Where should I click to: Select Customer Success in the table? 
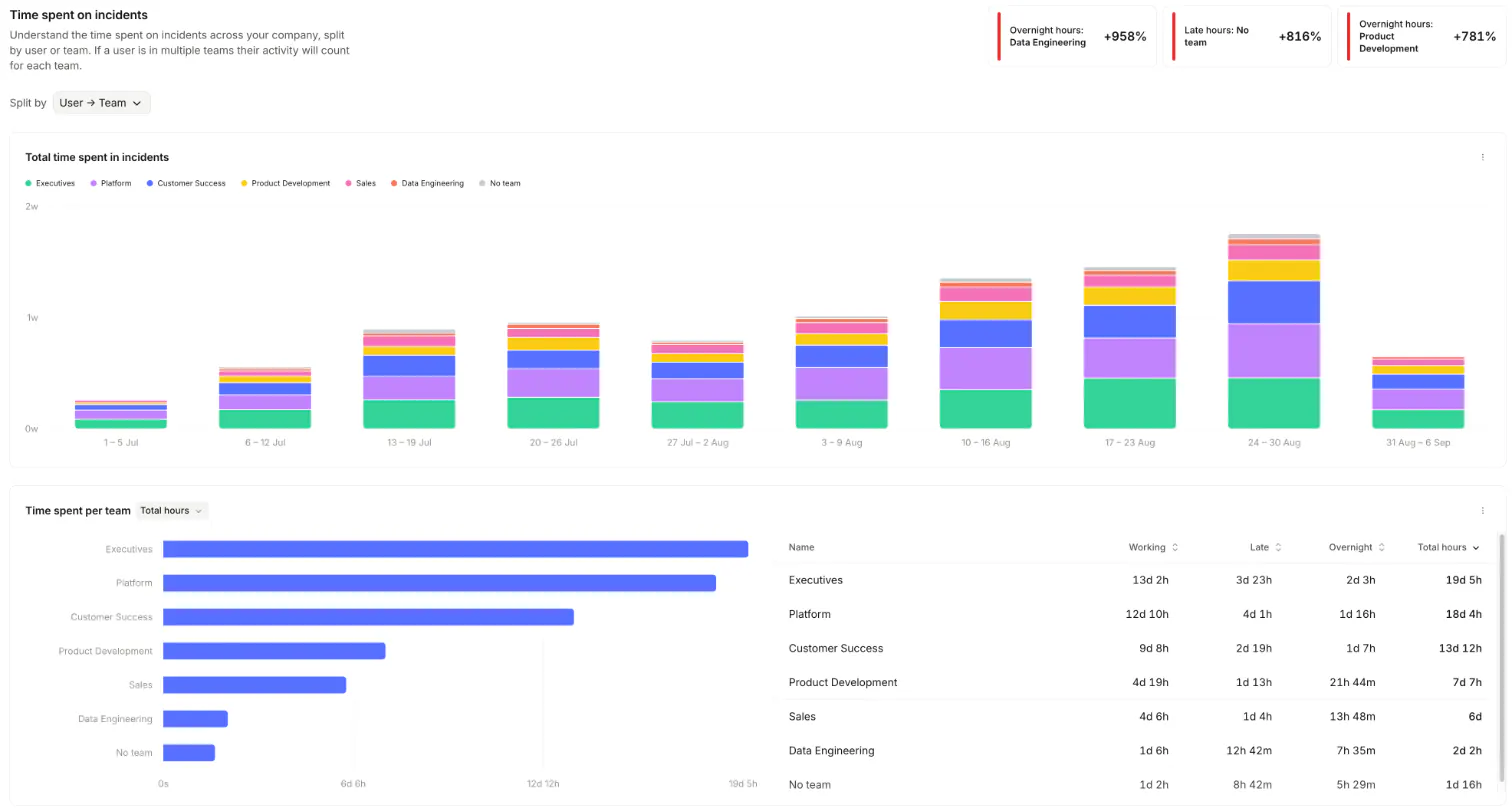tap(836, 648)
